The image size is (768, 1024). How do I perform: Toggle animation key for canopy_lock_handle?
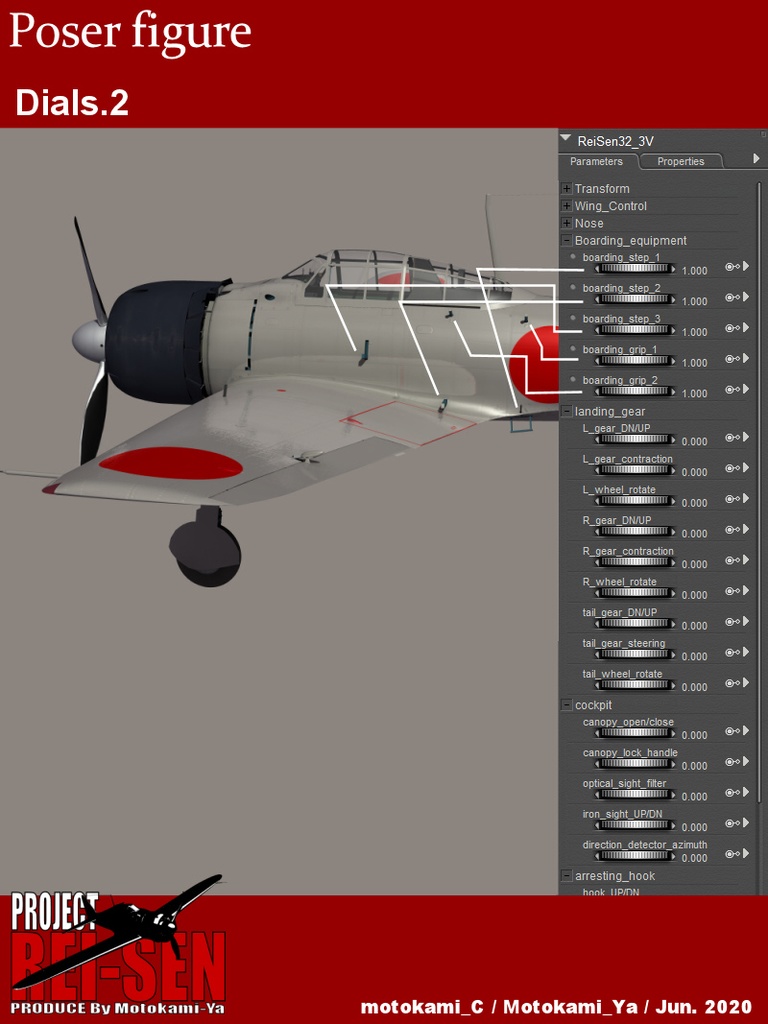coord(732,762)
